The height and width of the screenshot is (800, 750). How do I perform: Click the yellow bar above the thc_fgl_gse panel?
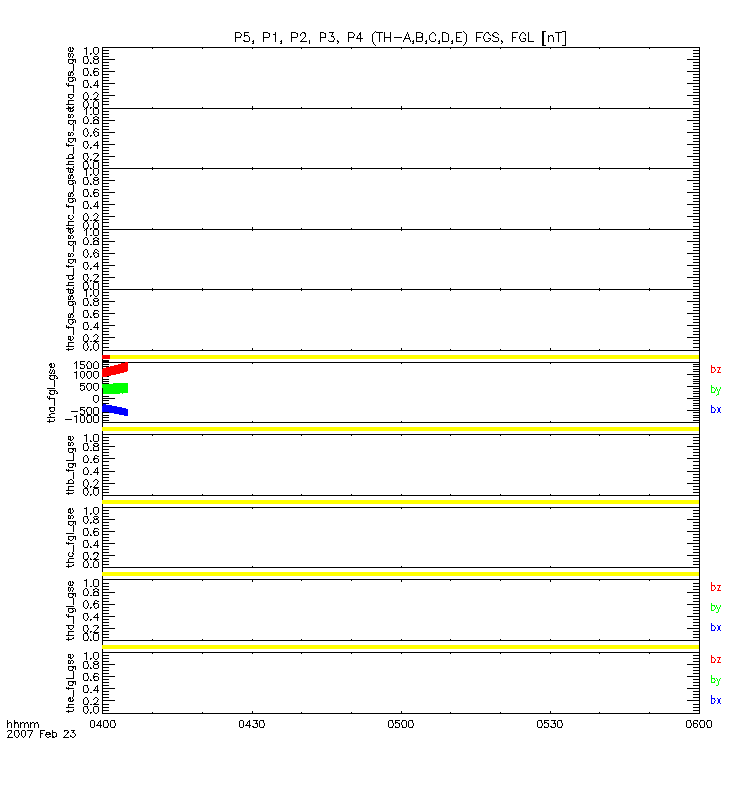[x=401, y=502]
